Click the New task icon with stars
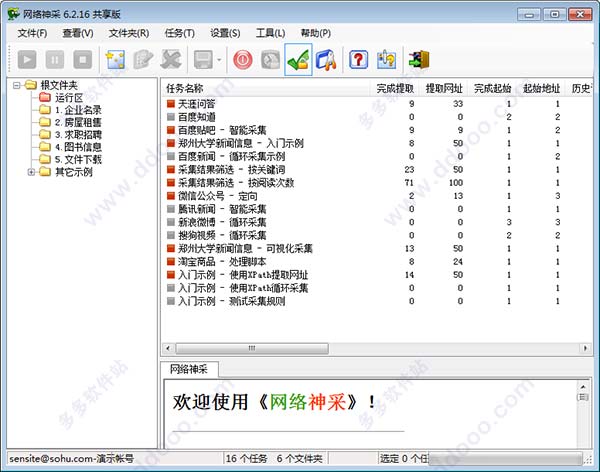Image resolution: width=600 pixels, height=472 pixels. click(116, 60)
